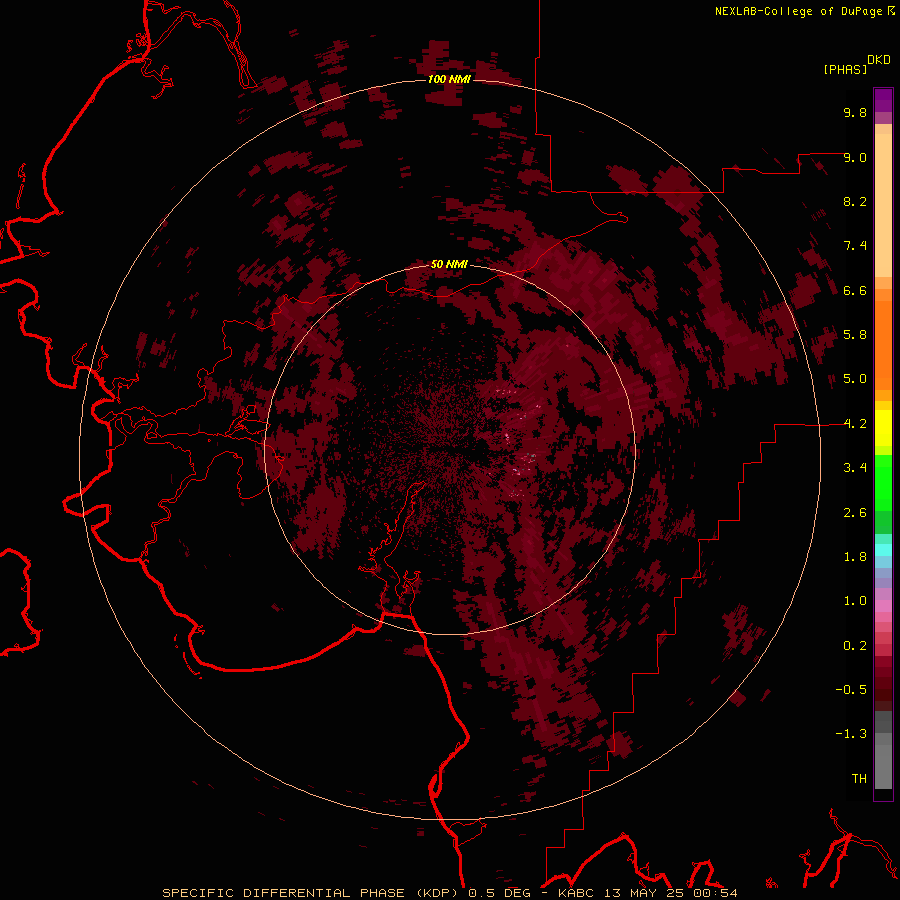Screen dimensions: 900x900
Task: Pick the yellow segment of color scale
Action: coord(883,428)
